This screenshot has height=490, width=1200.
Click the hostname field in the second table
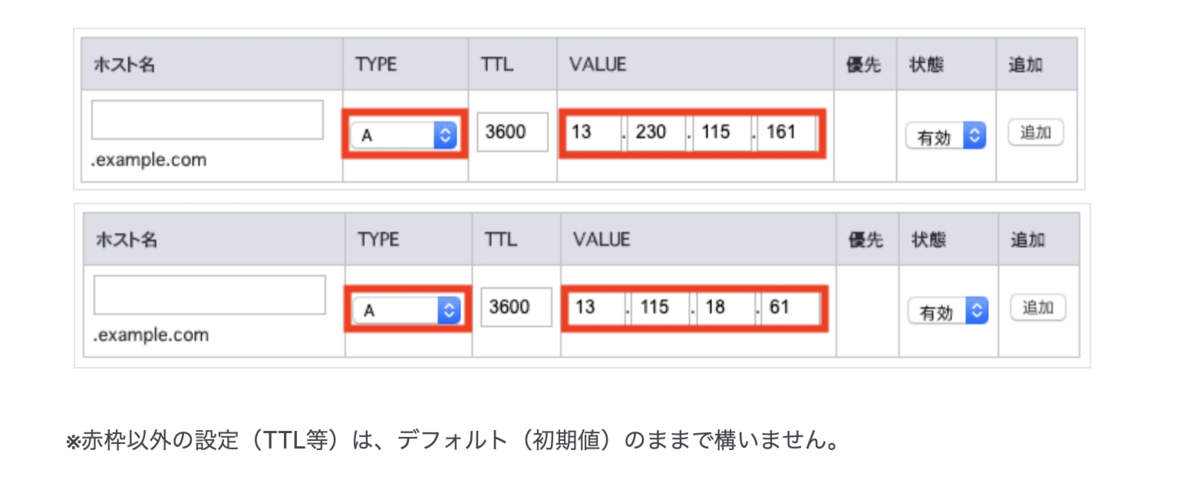coord(210,295)
